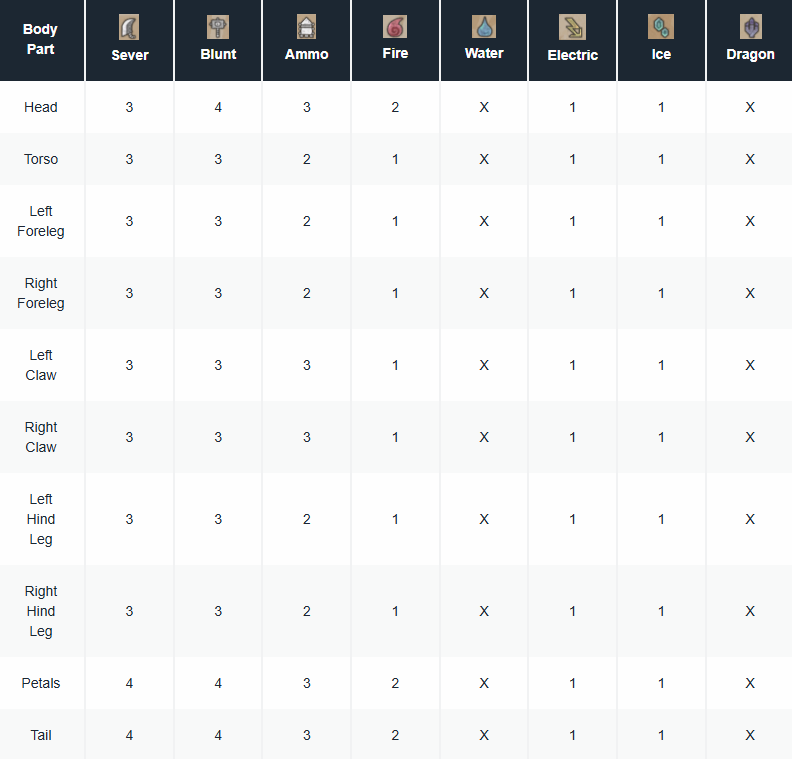Click the Left Claw row label
Viewport: 792px width, 759px height.
point(41,365)
